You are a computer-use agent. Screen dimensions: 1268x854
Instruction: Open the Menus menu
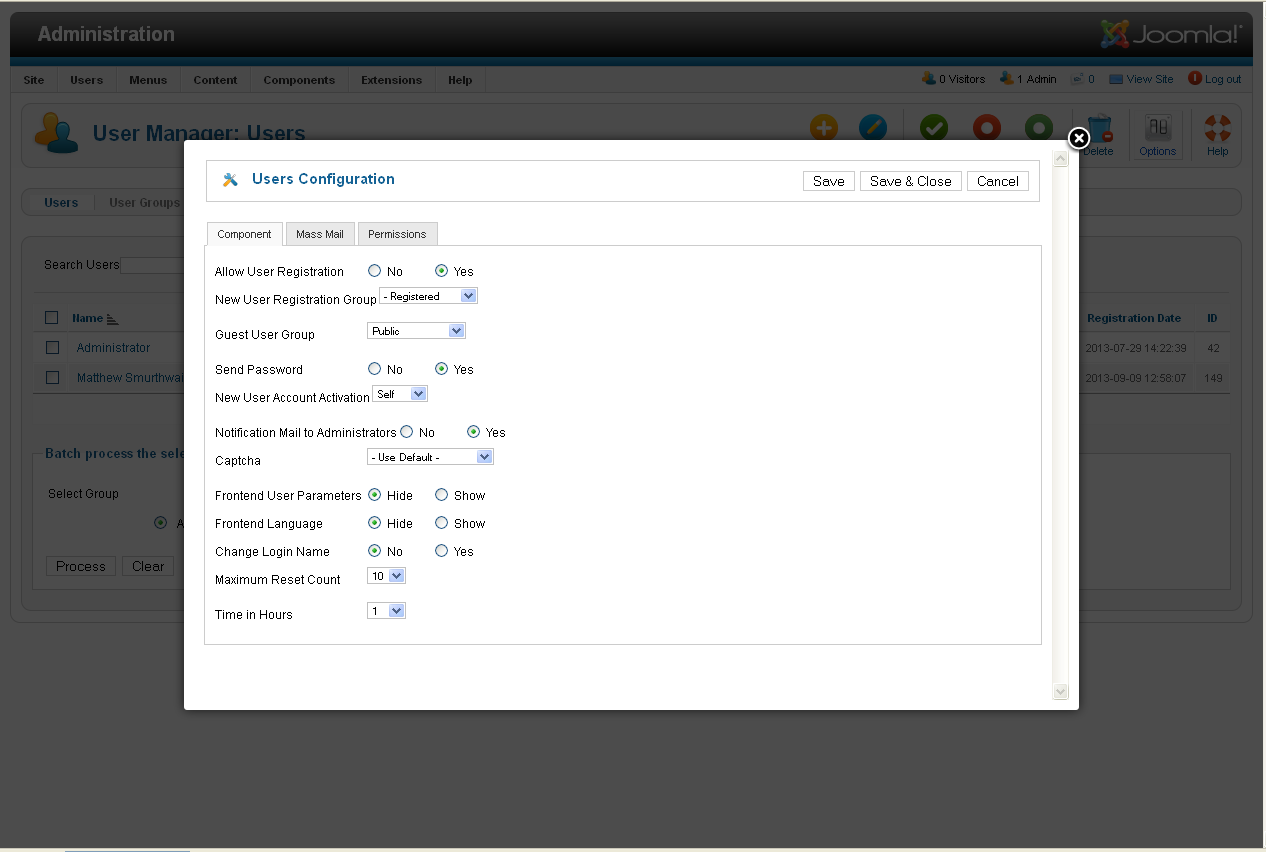click(x=148, y=80)
